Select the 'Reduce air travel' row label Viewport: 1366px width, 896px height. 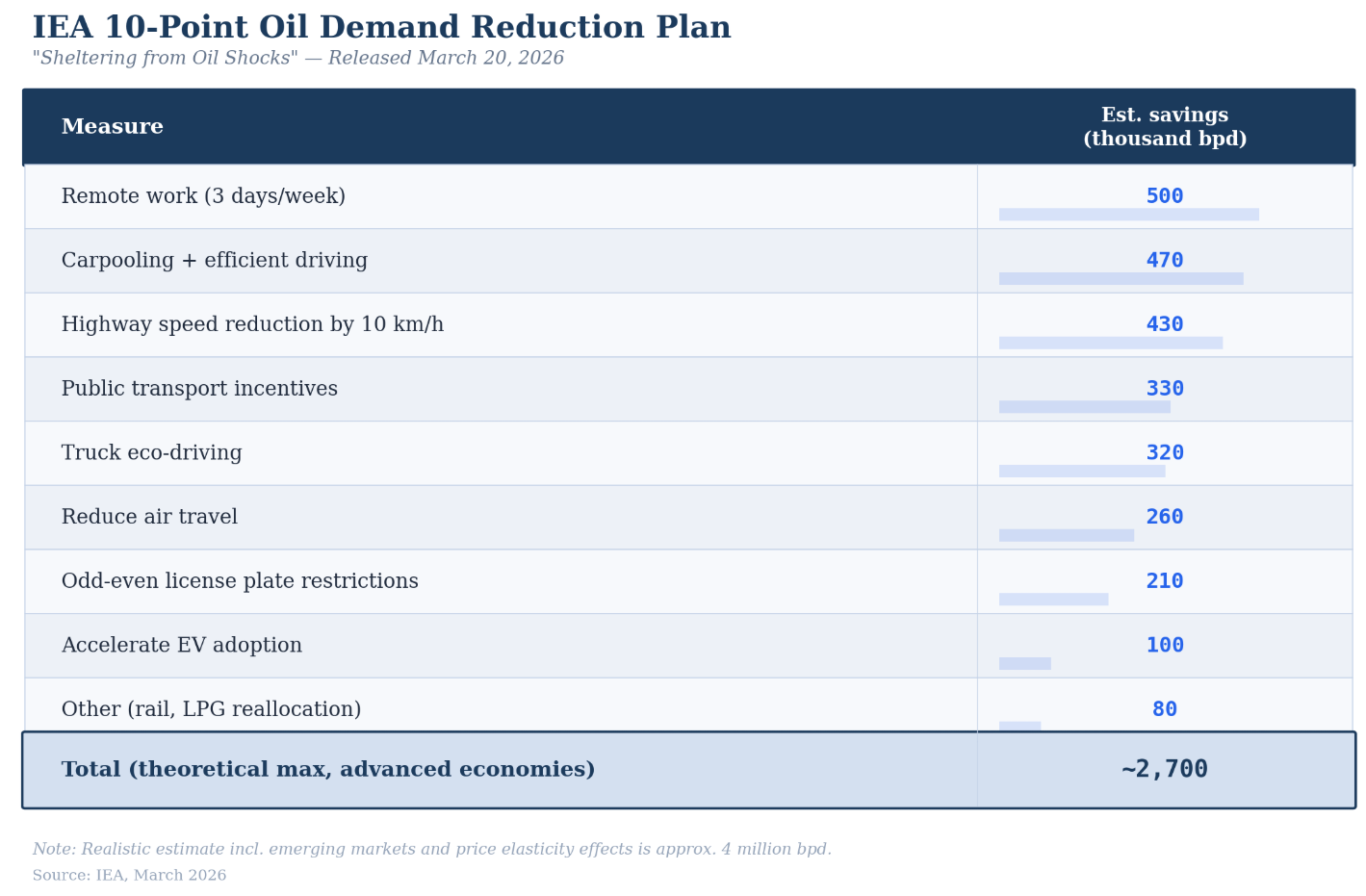[x=149, y=517]
